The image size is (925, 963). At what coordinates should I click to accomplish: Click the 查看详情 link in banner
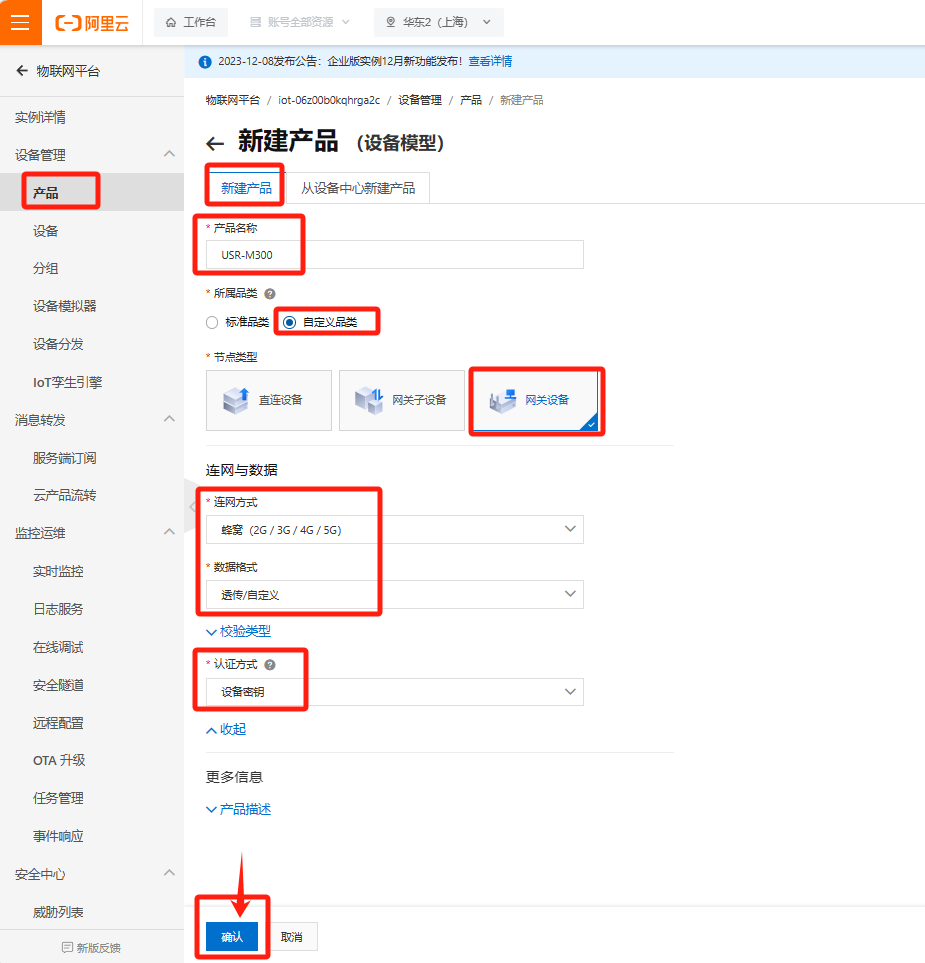[490, 61]
